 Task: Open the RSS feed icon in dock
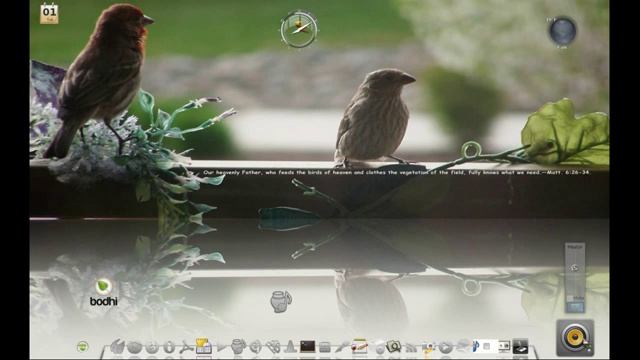411,348
